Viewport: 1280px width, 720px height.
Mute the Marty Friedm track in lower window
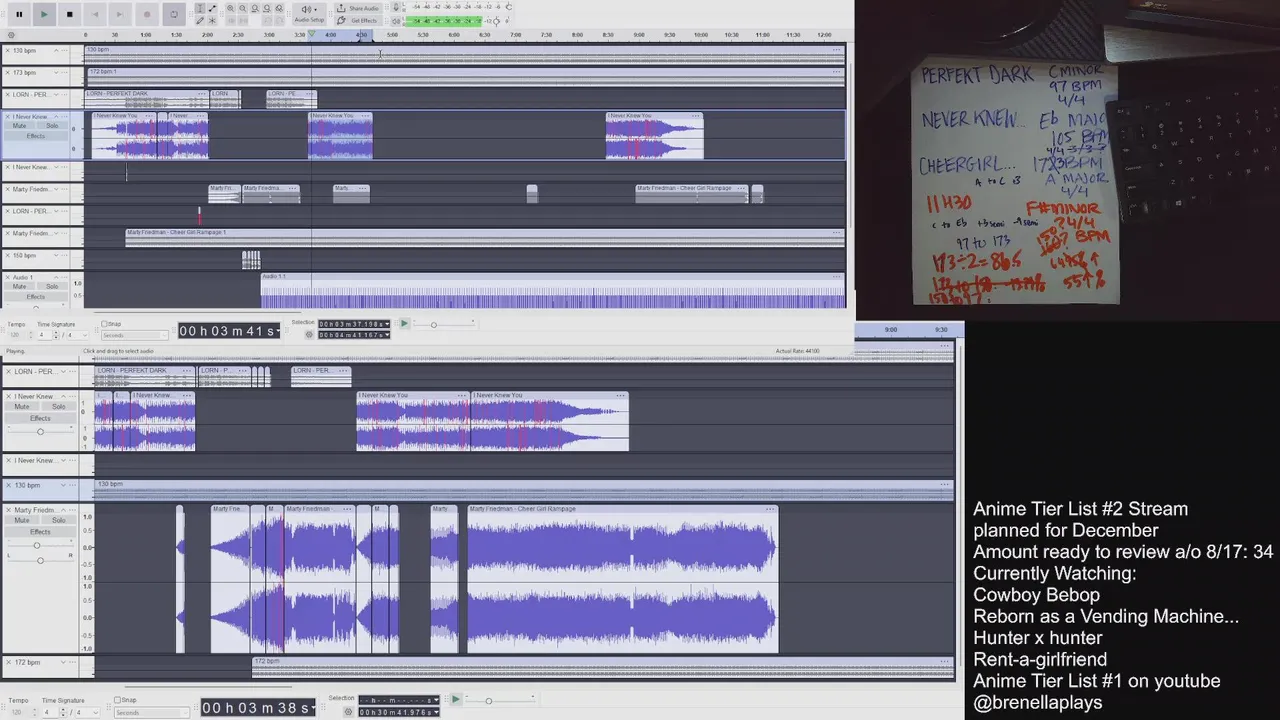coord(22,520)
